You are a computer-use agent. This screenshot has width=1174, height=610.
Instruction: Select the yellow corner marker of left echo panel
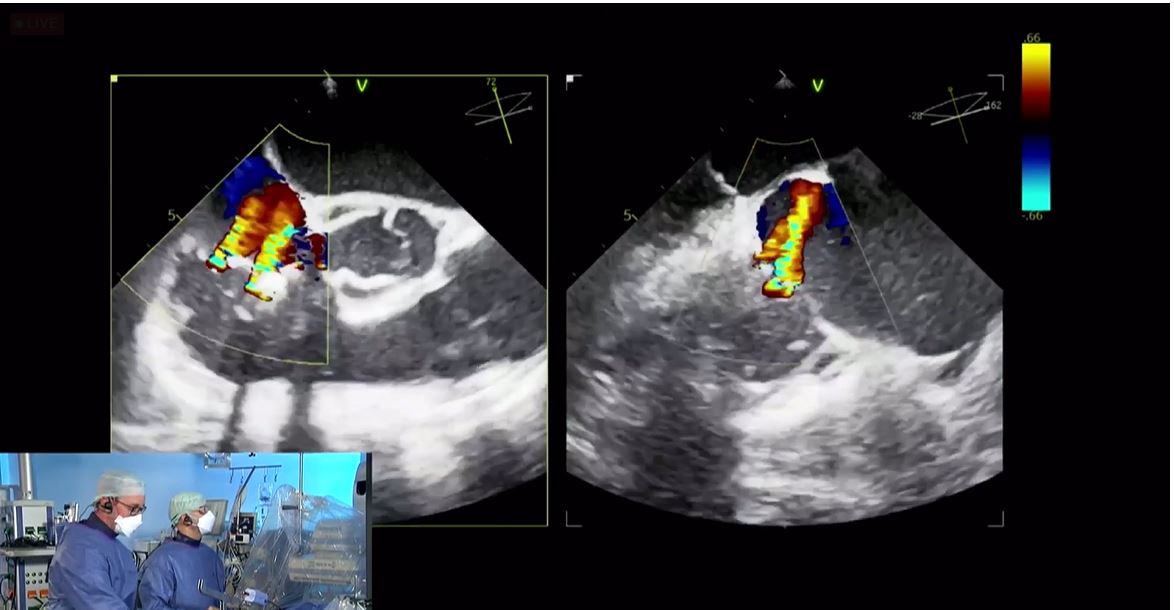[x=115, y=79]
